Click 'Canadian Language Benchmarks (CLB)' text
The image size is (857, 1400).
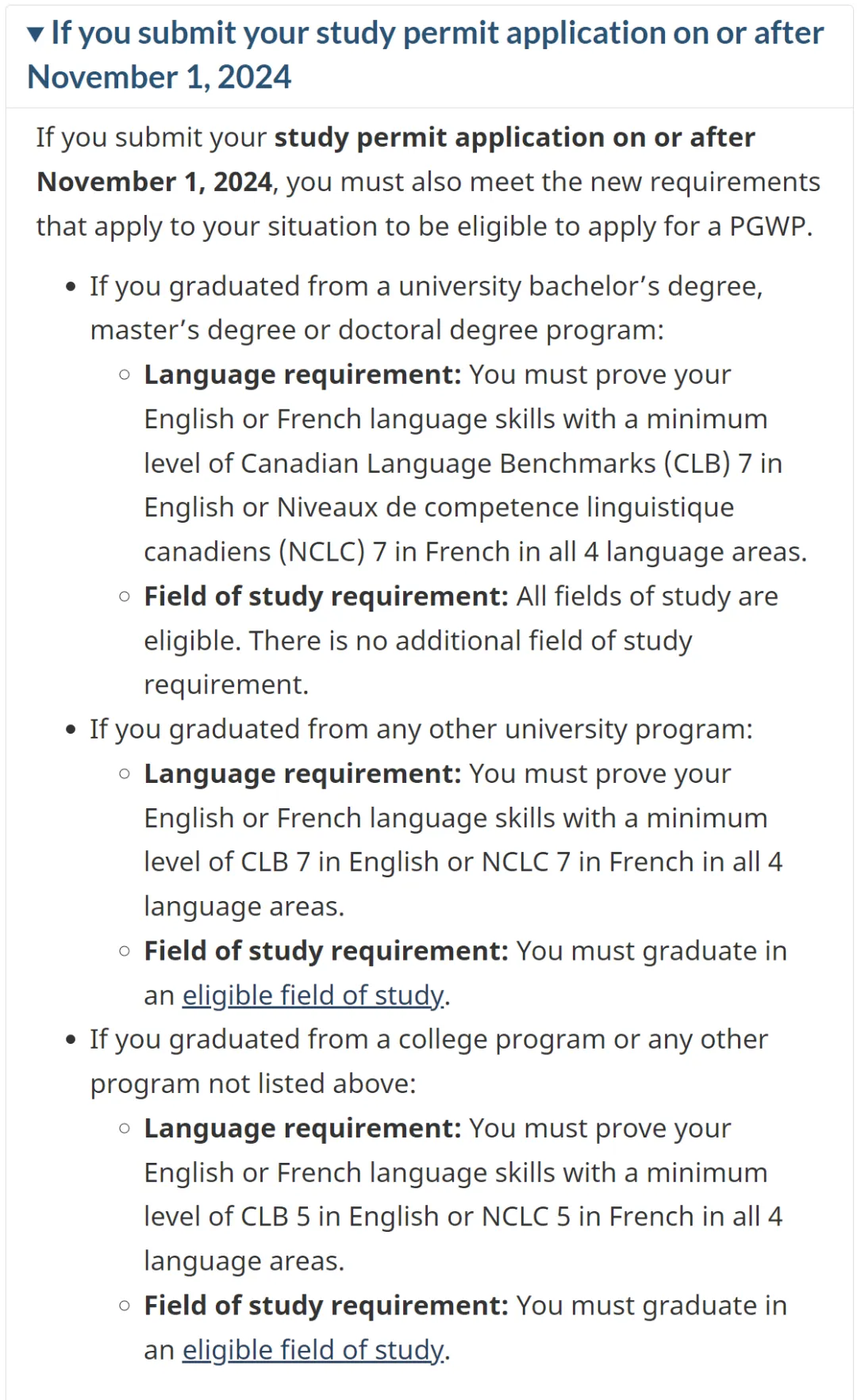pyautogui.click(x=486, y=463)
